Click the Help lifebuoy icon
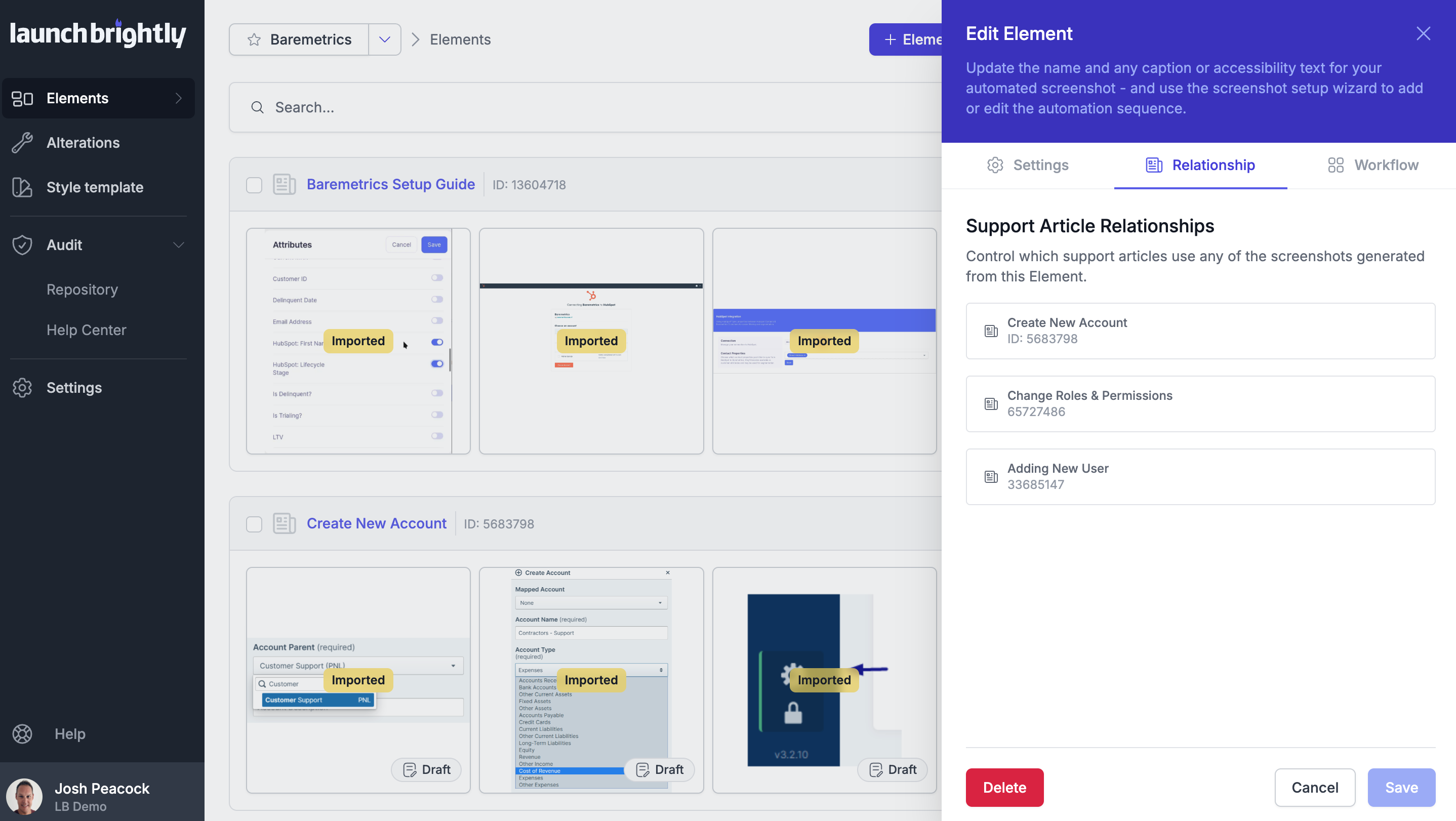This screenshot has height=821, width=1456. click(x=22, y=734)
